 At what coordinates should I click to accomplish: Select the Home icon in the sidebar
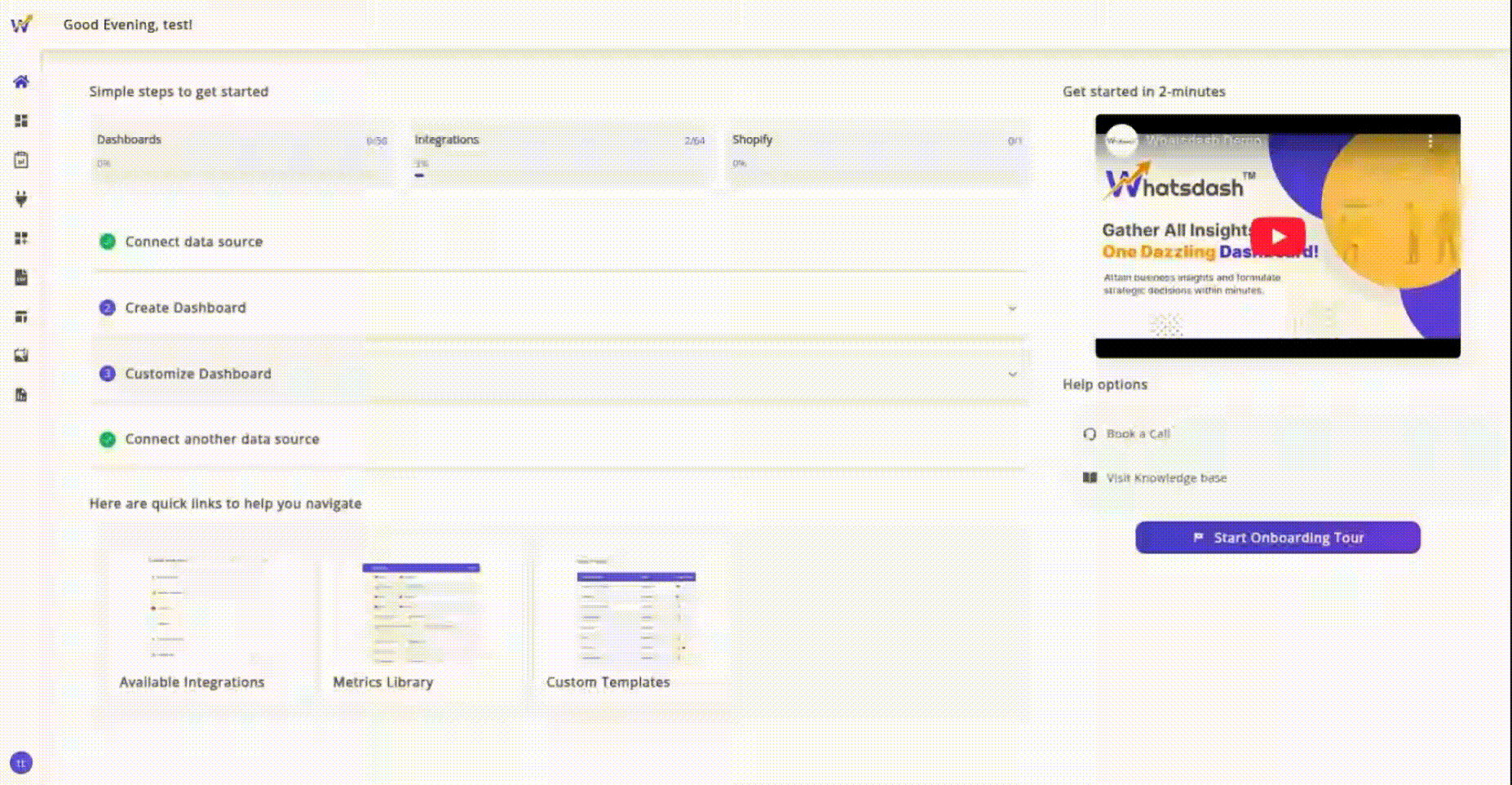click(x=21, y=81)
